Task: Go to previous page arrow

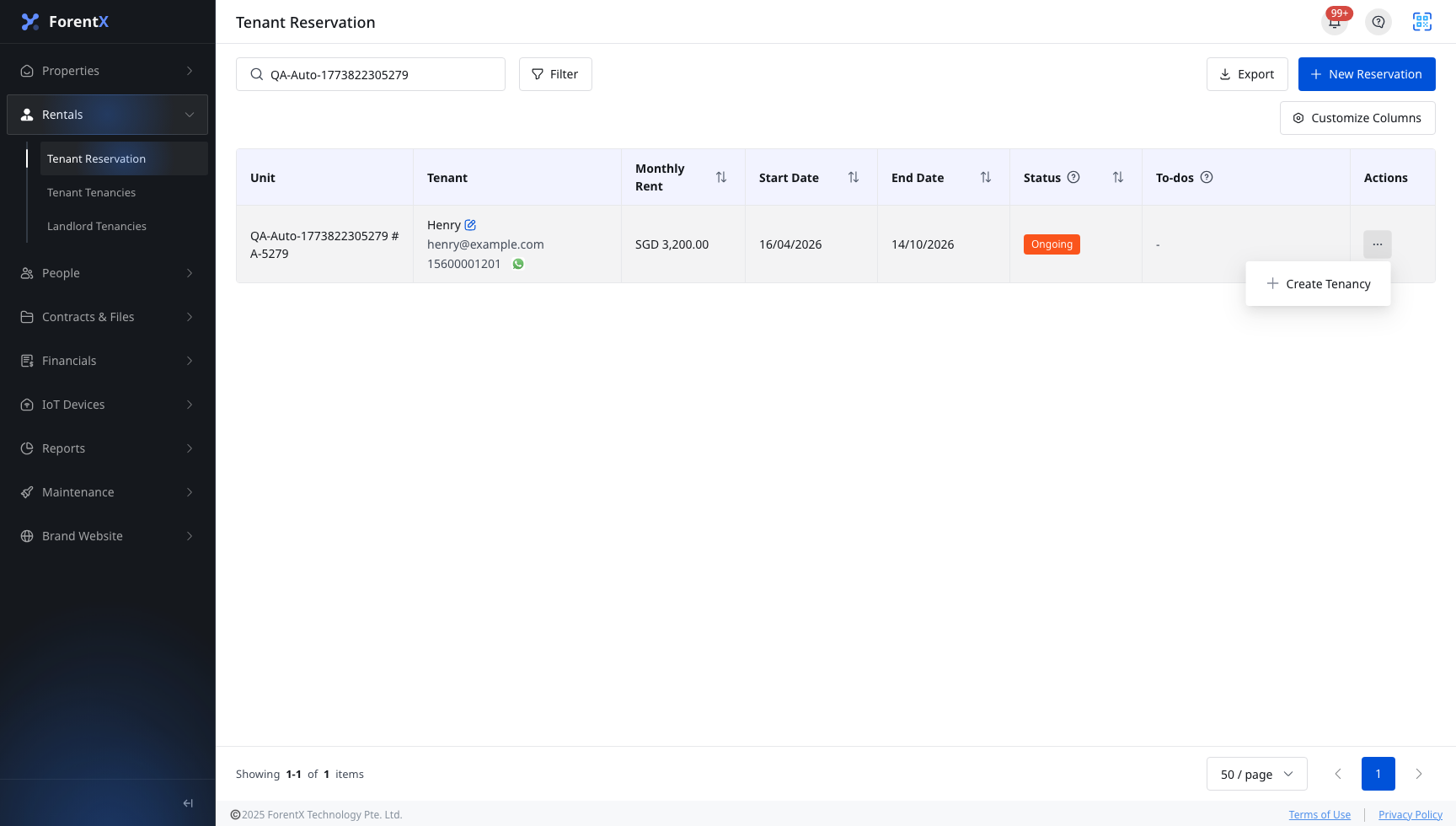Action: [1338, 774]
